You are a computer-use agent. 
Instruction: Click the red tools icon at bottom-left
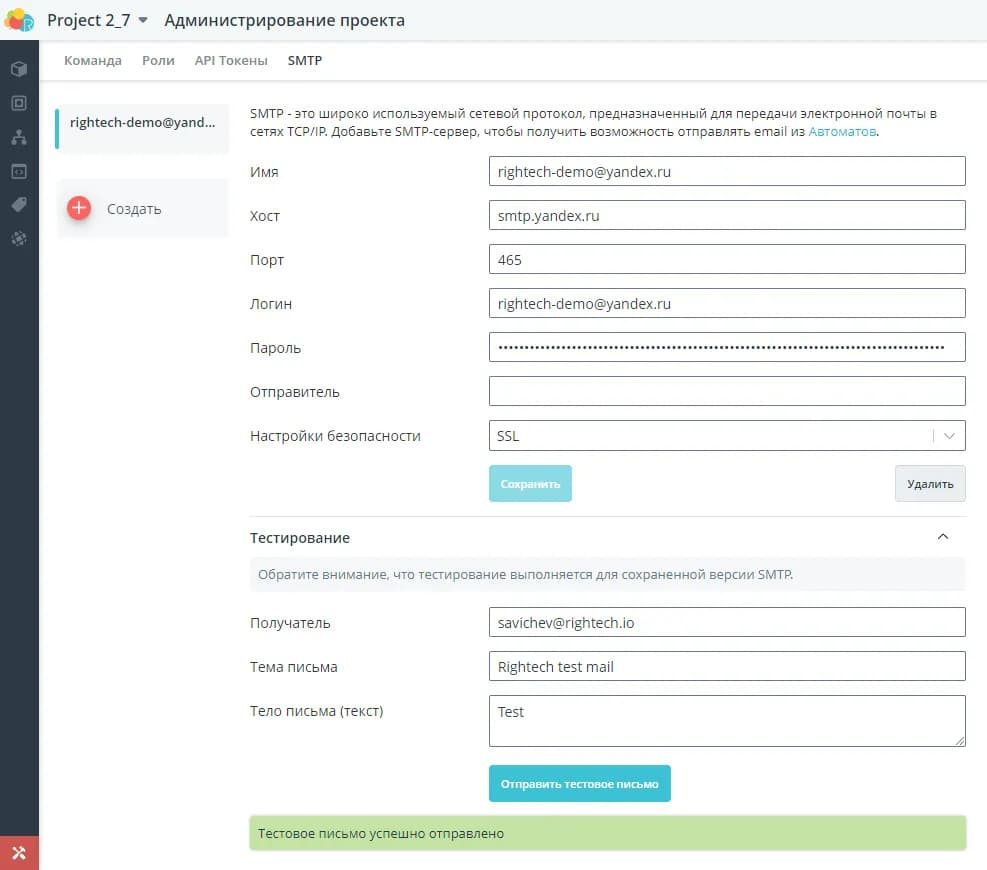19,853
